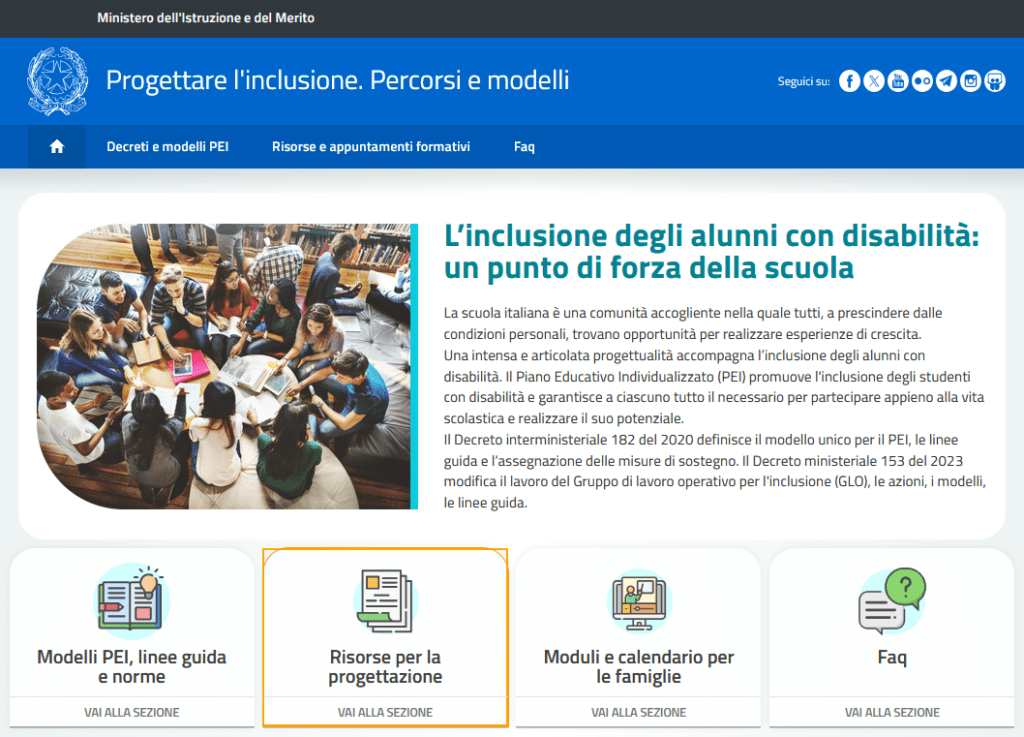Open the Telegram icon
The height and width of the screenshot is (737, 1024).
(x=946, y=81)
